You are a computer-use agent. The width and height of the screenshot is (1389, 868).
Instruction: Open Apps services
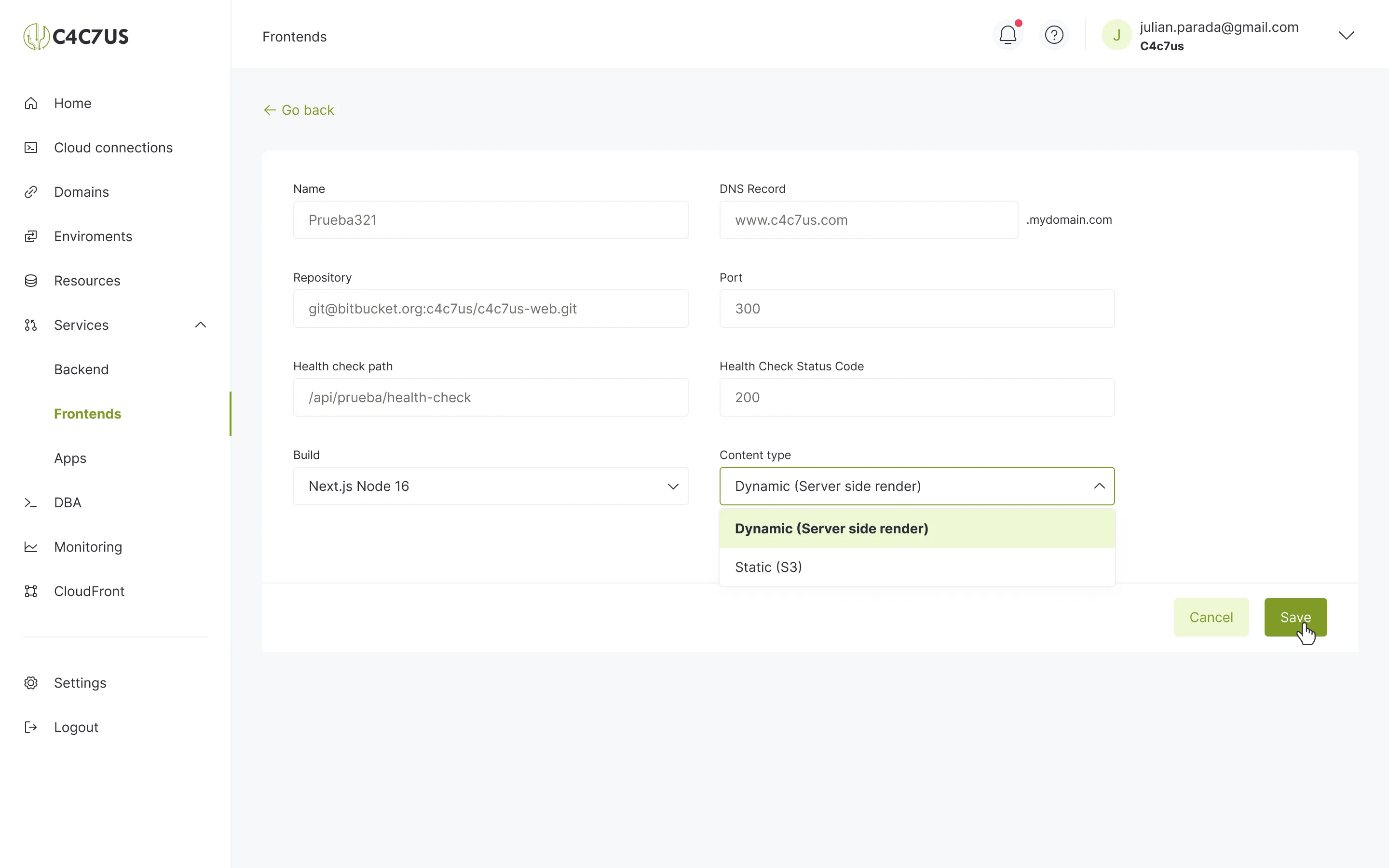(70, 458)
